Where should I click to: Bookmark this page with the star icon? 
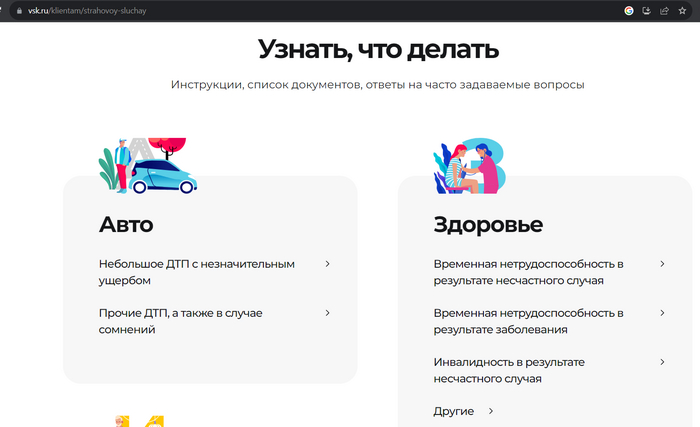tap(682, 11)
